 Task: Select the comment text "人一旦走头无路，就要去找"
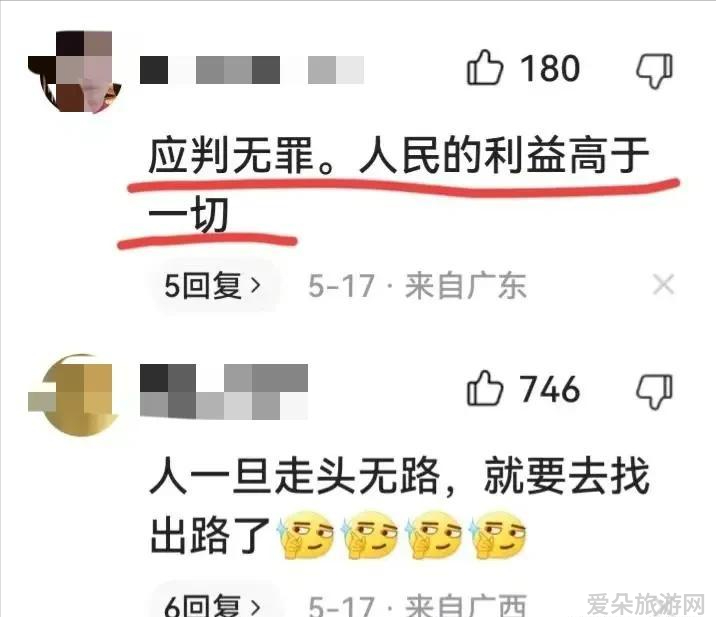click(400, 475)
